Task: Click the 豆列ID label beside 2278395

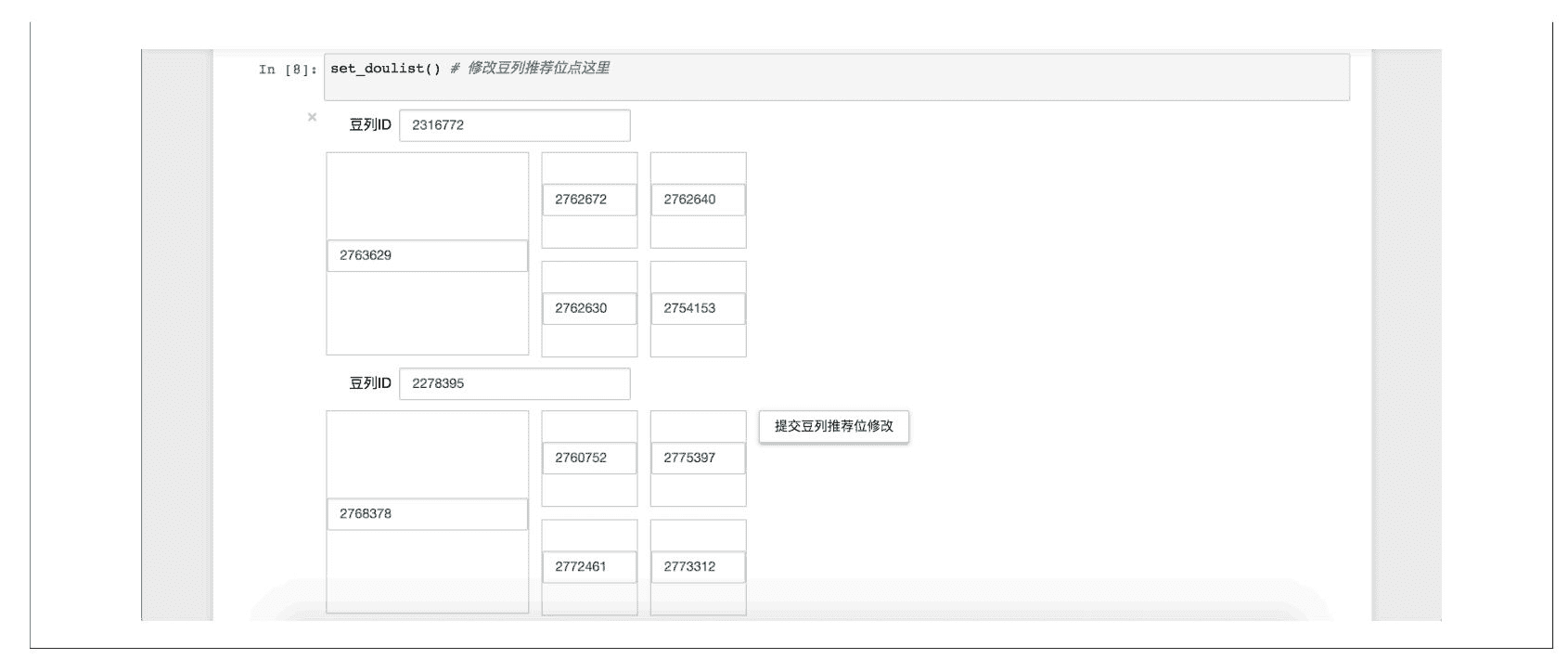Action: [370, 383]
